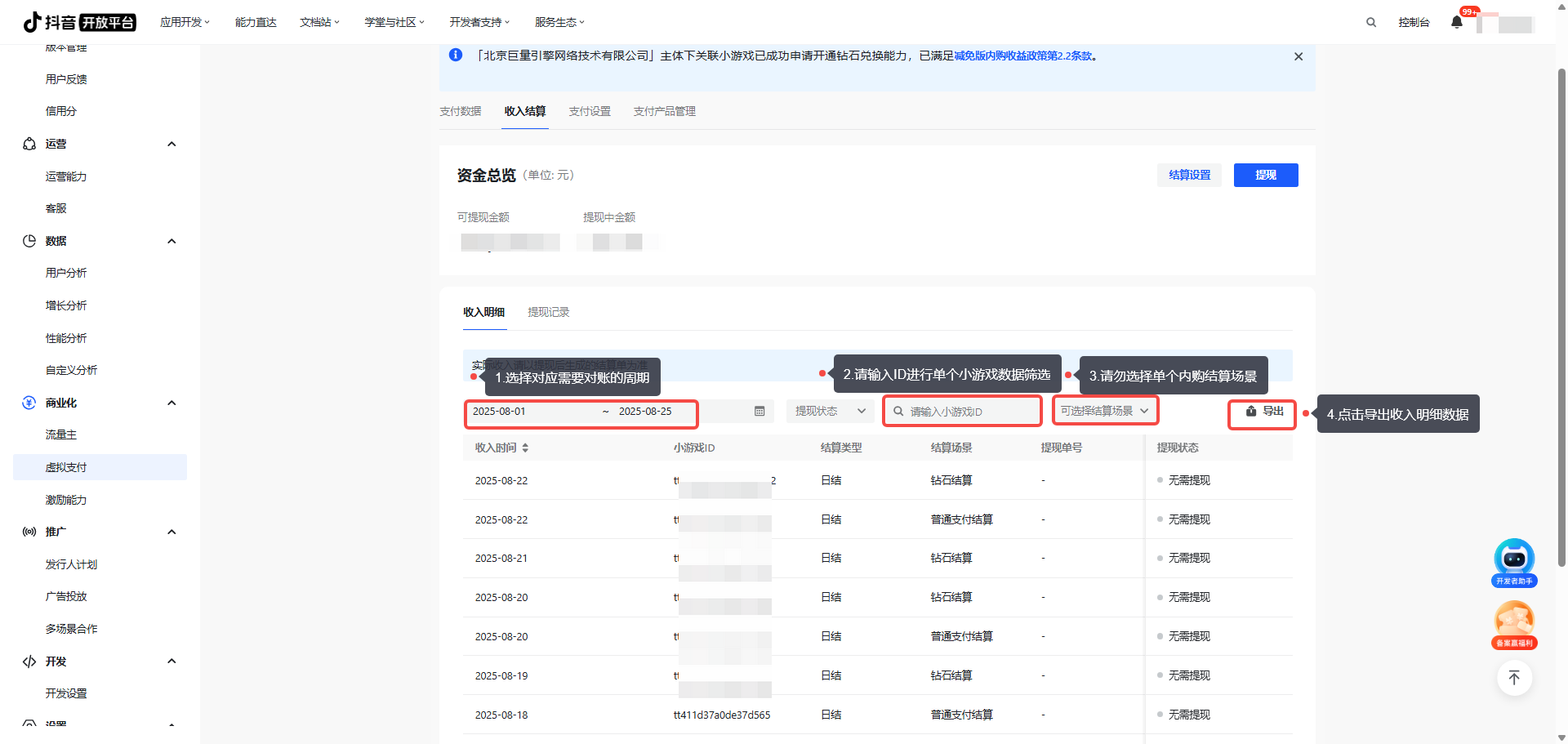Viewport: 1568px width, 744px height.
Task: Collapse the 运营 sidebar section
Action: pyautogui.click(x=171, y=145)
